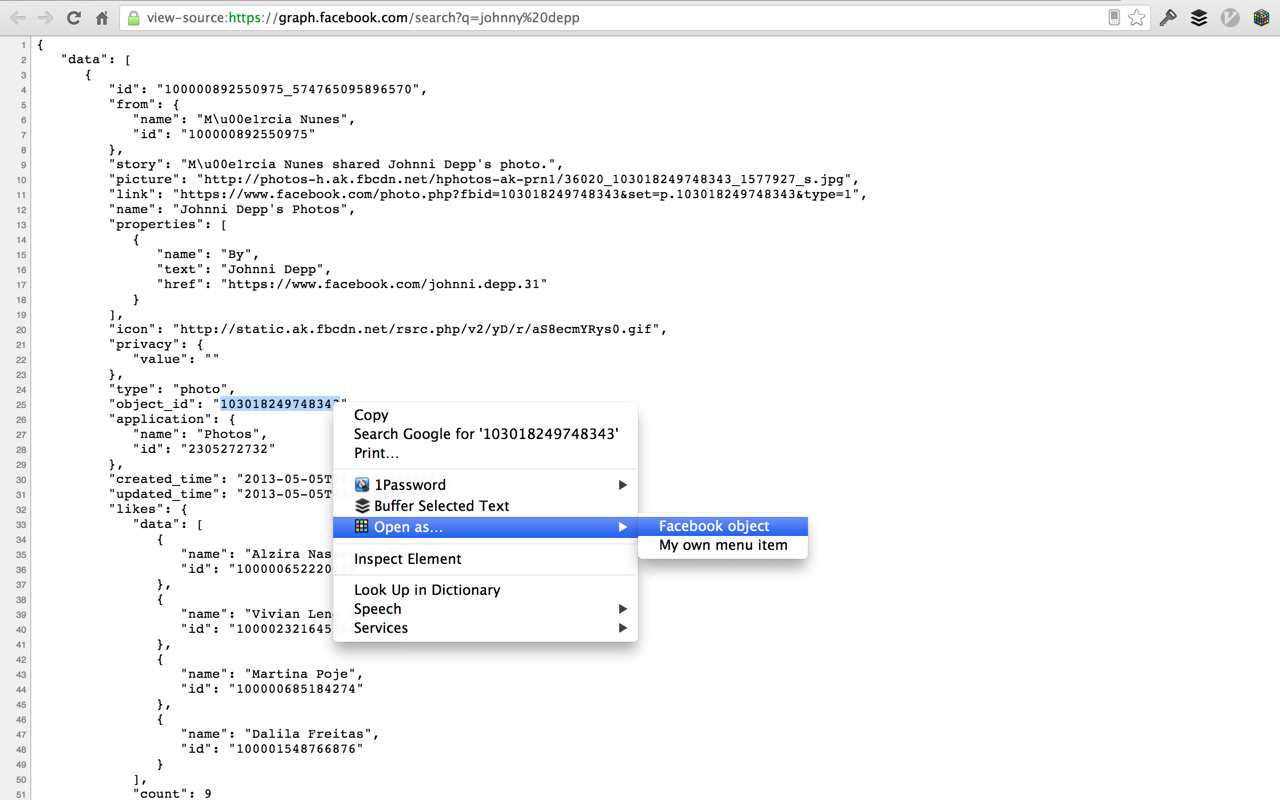The height and width of the screenshot is (800, 1280).
Task: Open the colorful cube extension icon
Action: pyautogui.click(x=1262, y=18)
